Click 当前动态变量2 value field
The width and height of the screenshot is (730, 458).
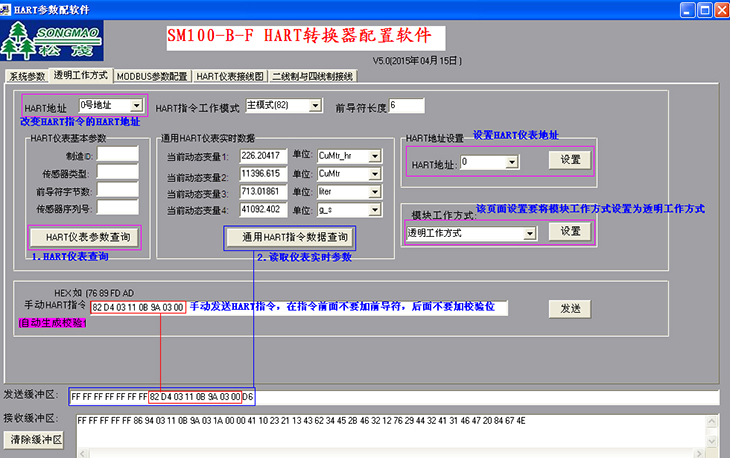coord(264,174)
